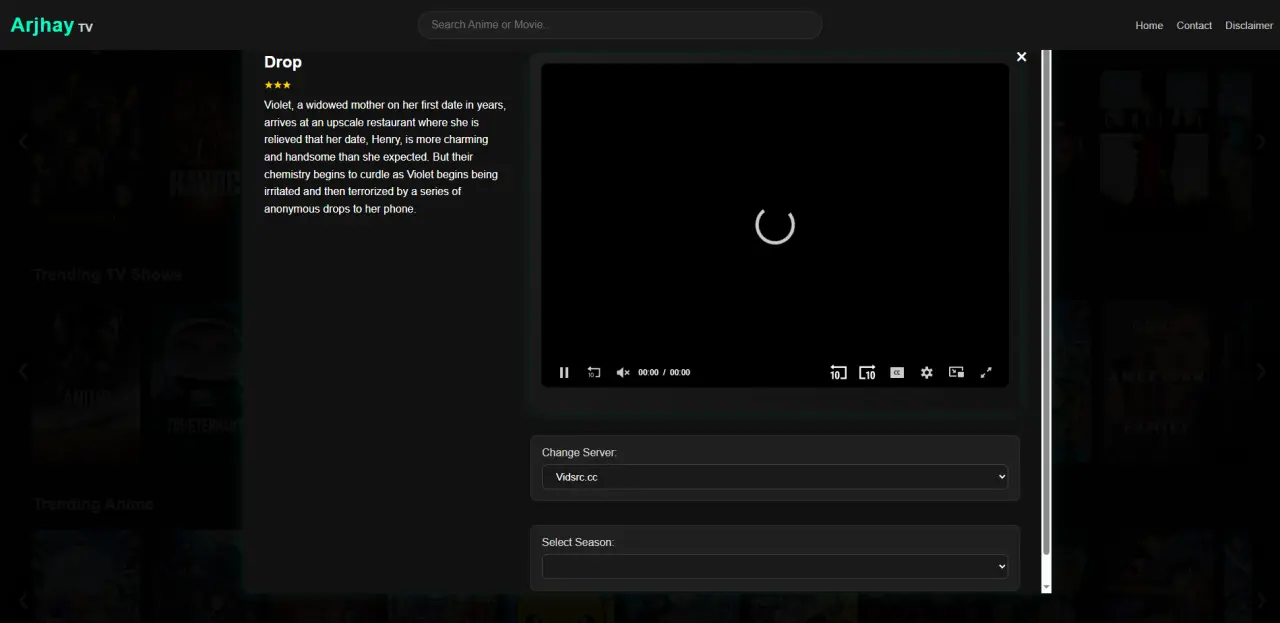The height and width of the screenshot is (623, 1280).
Task: Open player settings gear
Action: pos(927,372)
